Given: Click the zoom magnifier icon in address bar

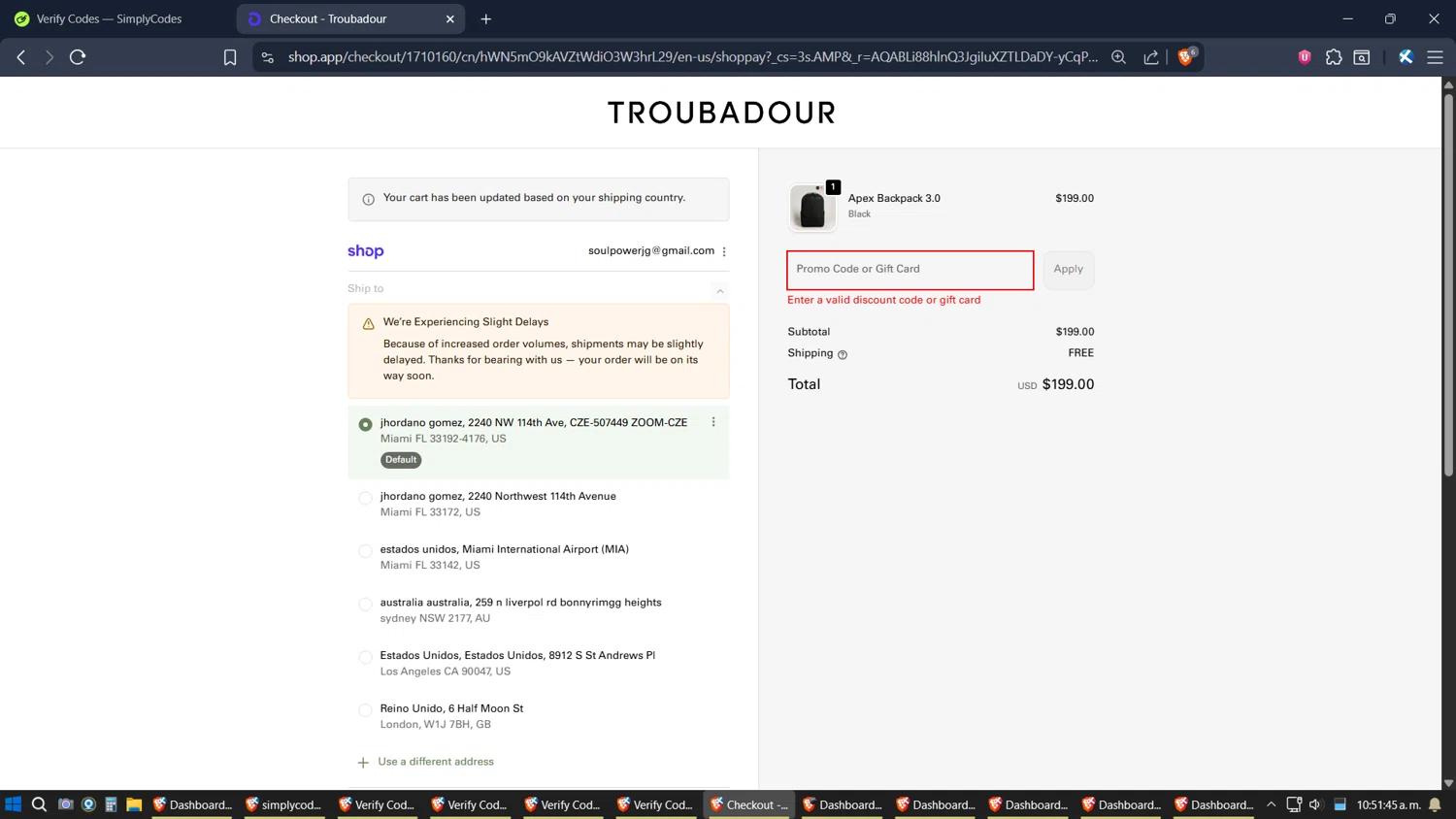Looking at the screenshot, I should click(x=1118, y=57).
